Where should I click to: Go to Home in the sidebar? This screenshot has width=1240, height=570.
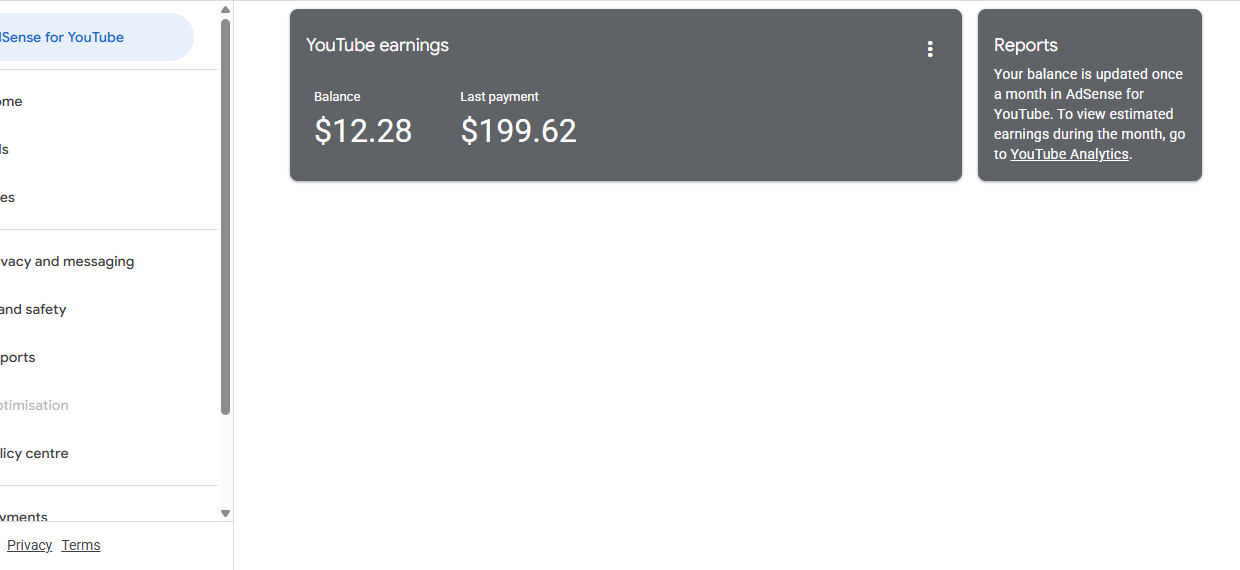tap(12, 101)
